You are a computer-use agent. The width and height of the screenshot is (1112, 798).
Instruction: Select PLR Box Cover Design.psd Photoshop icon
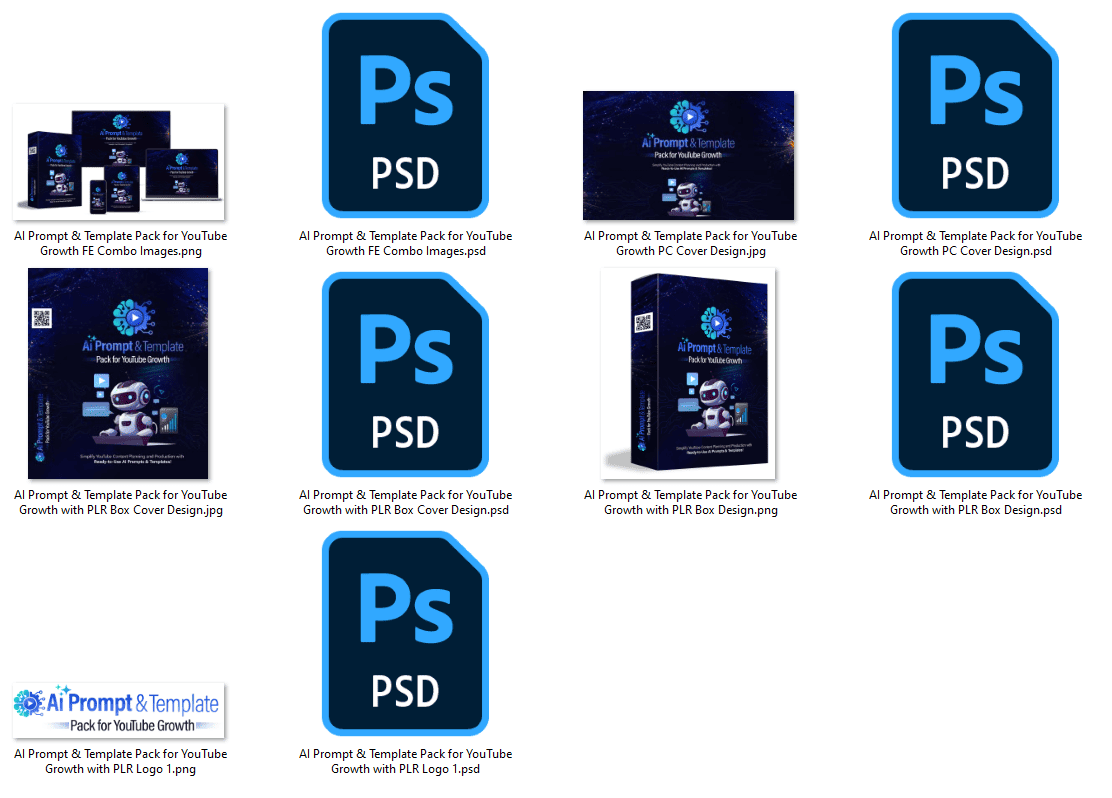pyautogui.click(x=405, y=374)
